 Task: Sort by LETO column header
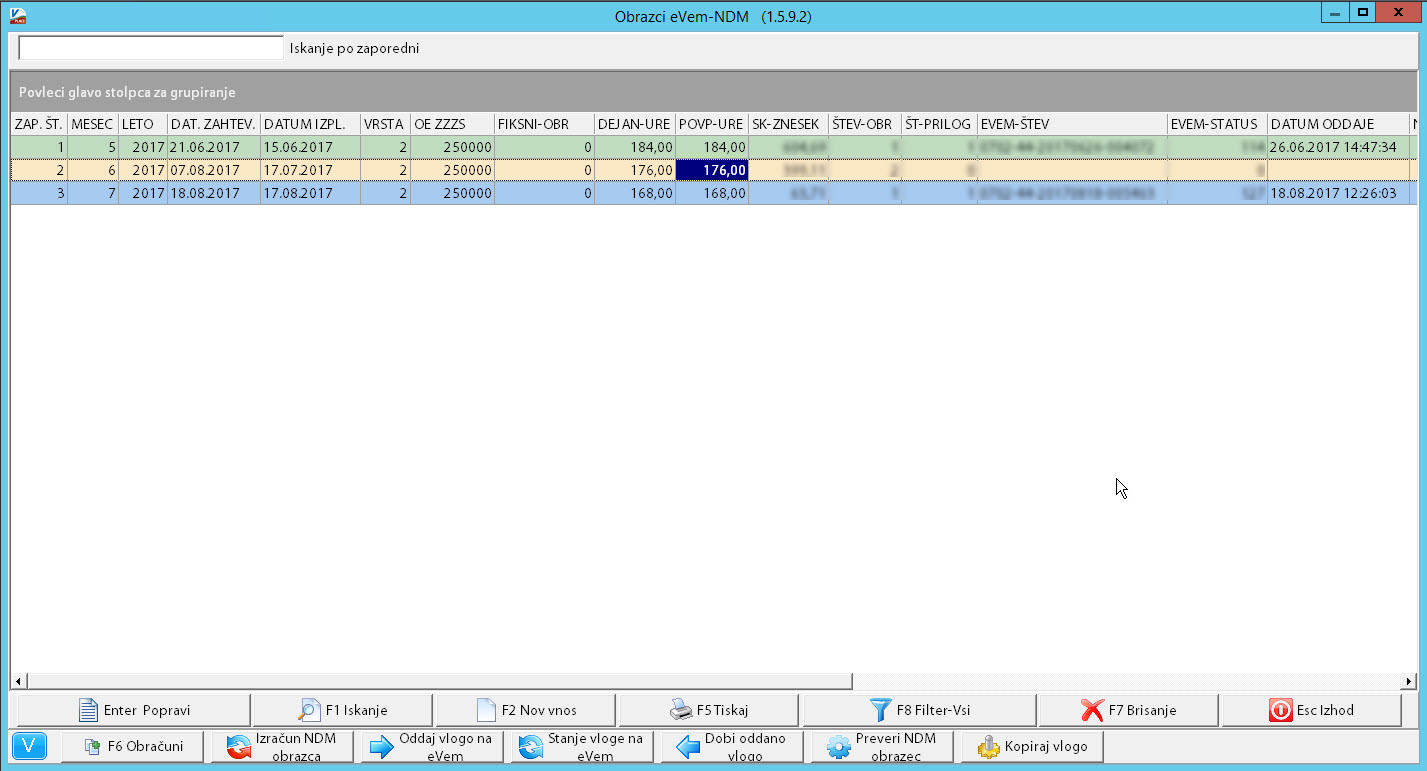[x=142, y=124]
